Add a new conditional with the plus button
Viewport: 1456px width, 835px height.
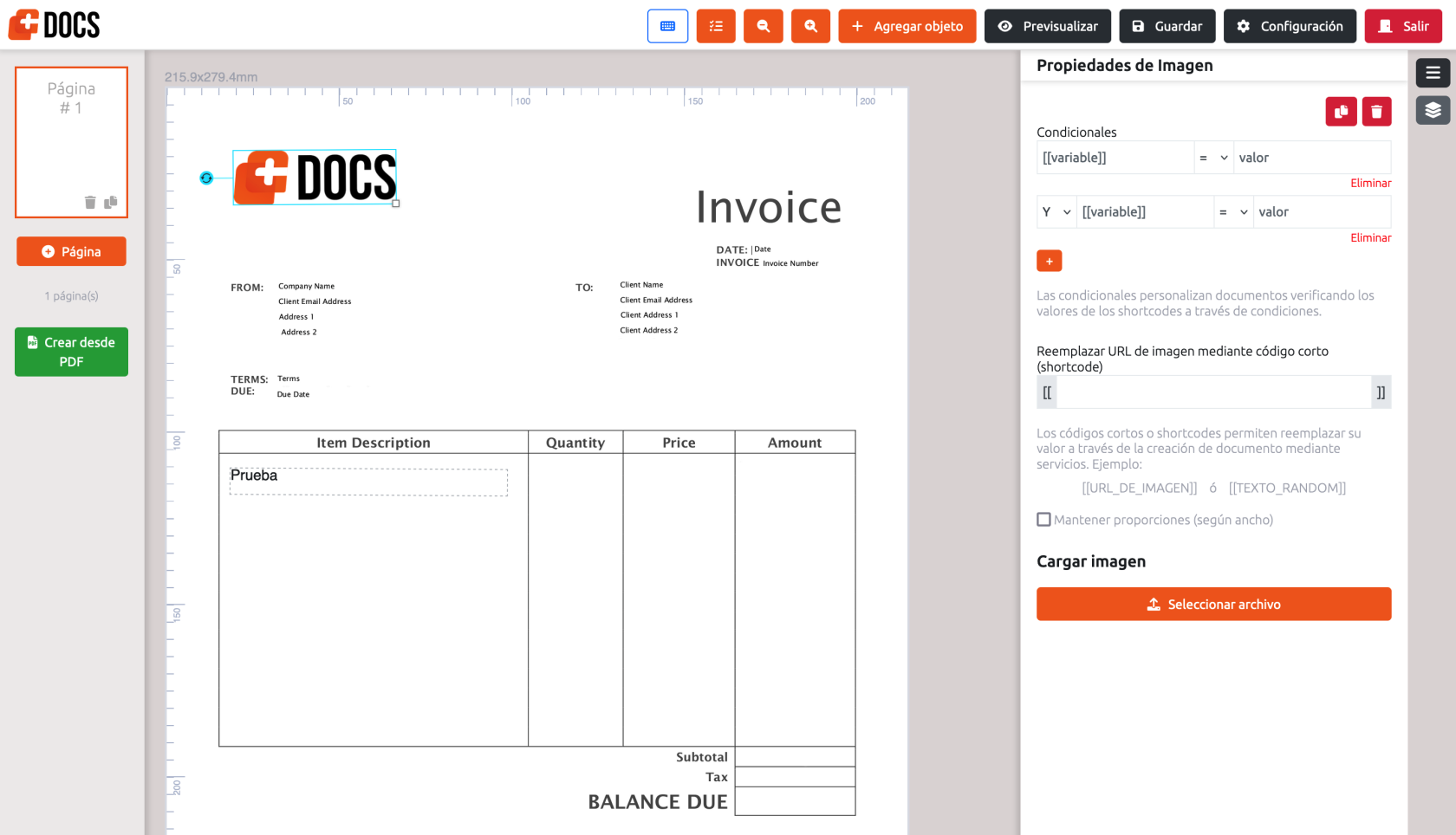click(1049, 261)
